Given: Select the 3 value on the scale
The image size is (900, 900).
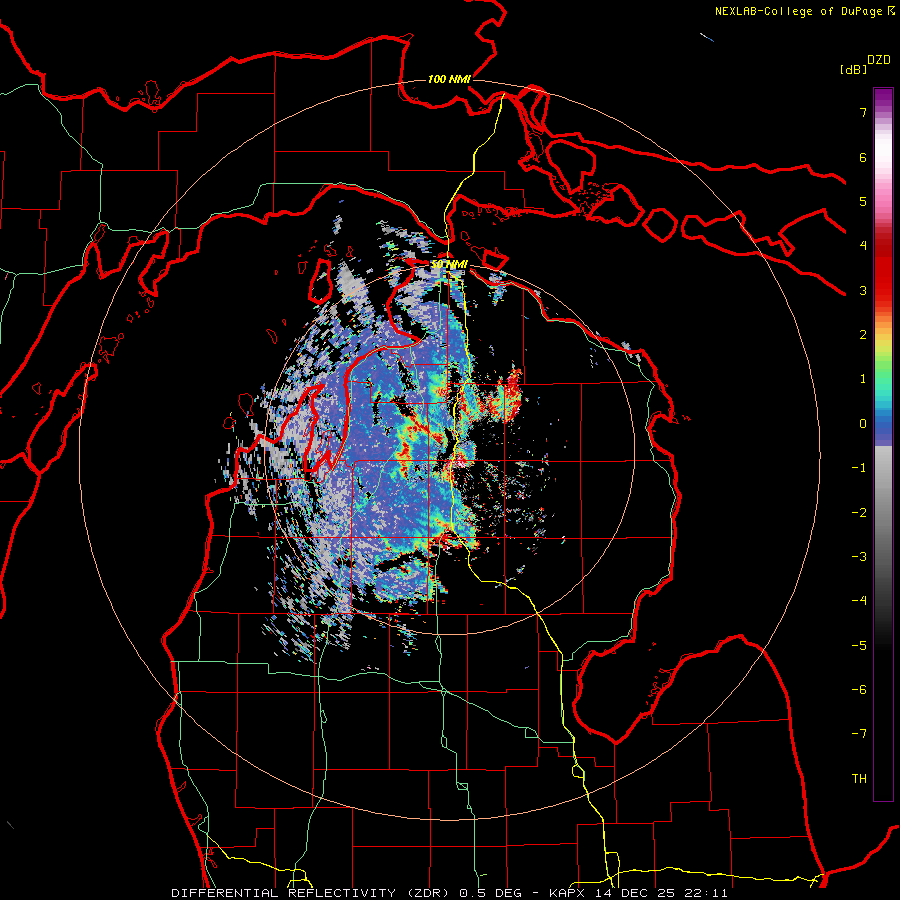Looking at the screenshot, I should click(x=863, y=290).
